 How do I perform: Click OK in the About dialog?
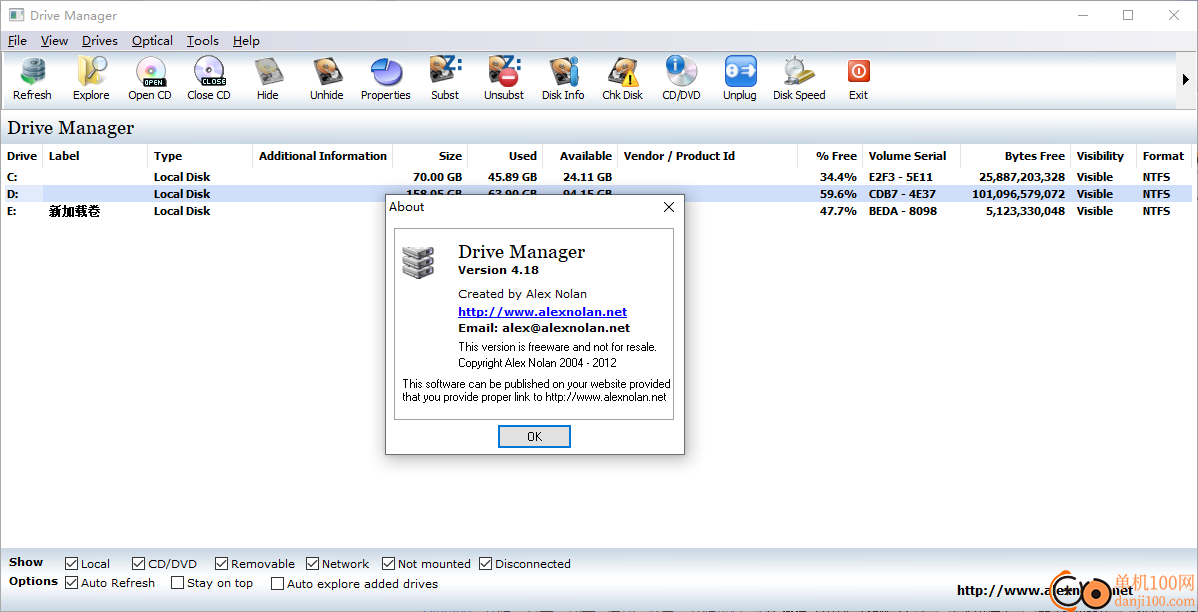pyautogui.click(x=534, y=436)
